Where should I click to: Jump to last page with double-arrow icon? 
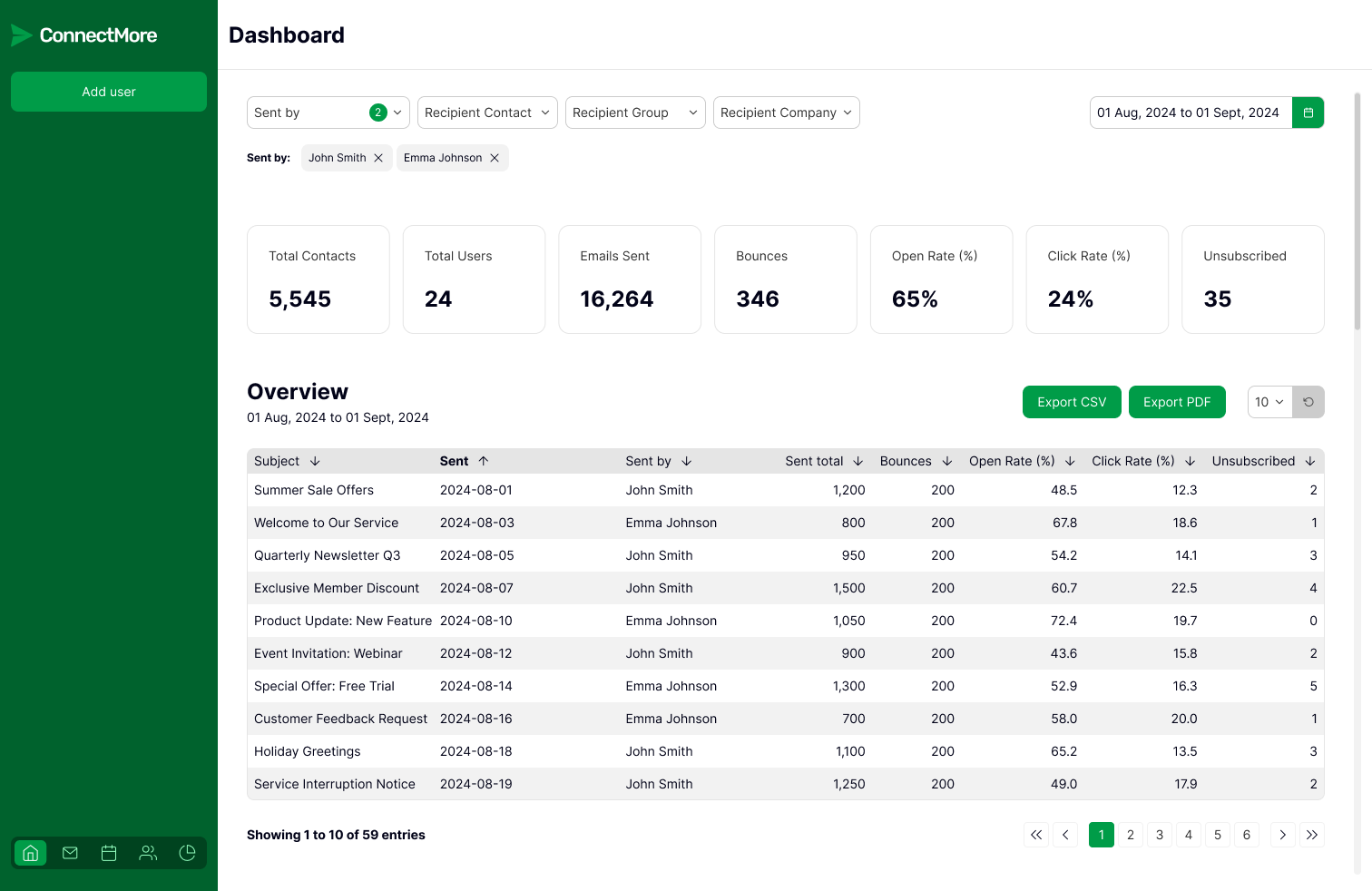pos(1311,835)
